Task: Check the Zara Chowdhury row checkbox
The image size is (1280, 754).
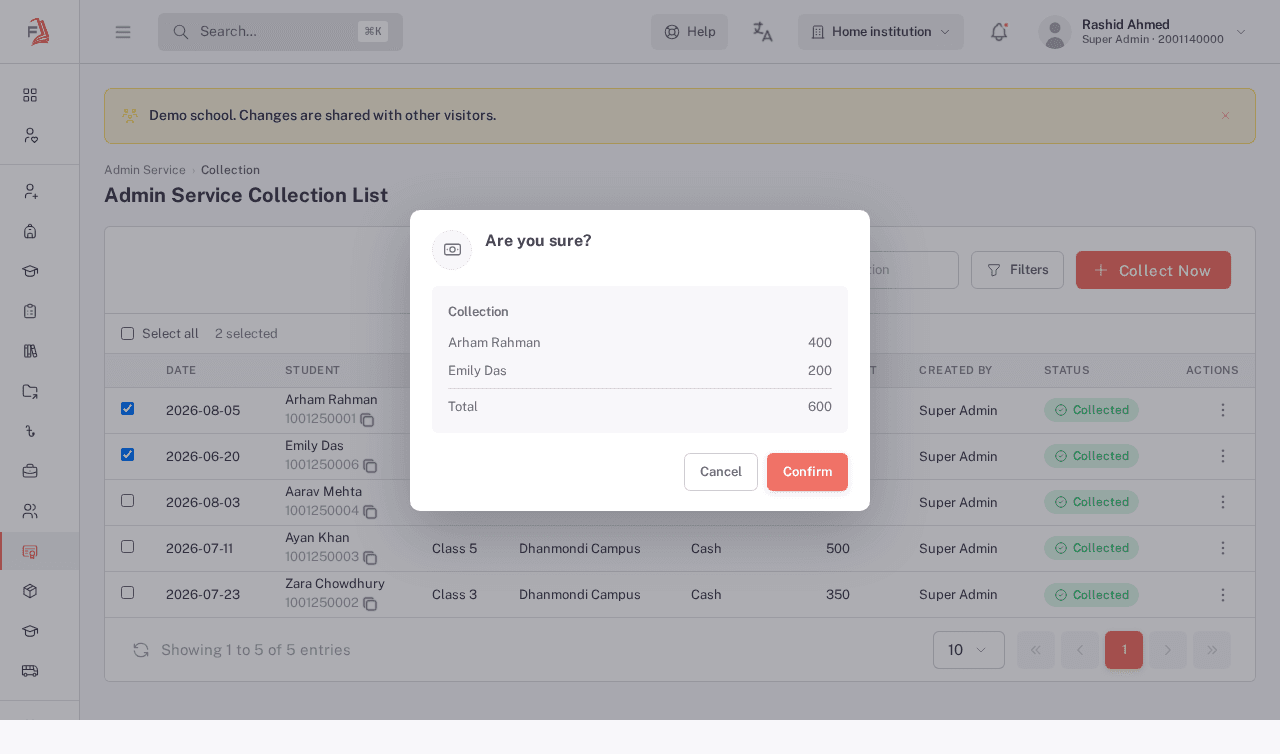Action: [x=127, y=592]
